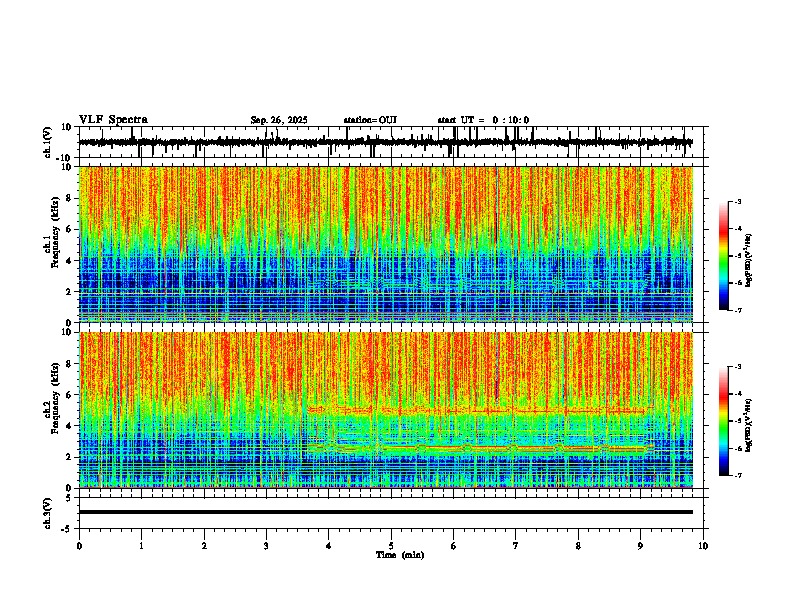Click the "-7" label on lower colorbar
The width and height of the screenshot is (792, 612).
[x=737, y=476]
